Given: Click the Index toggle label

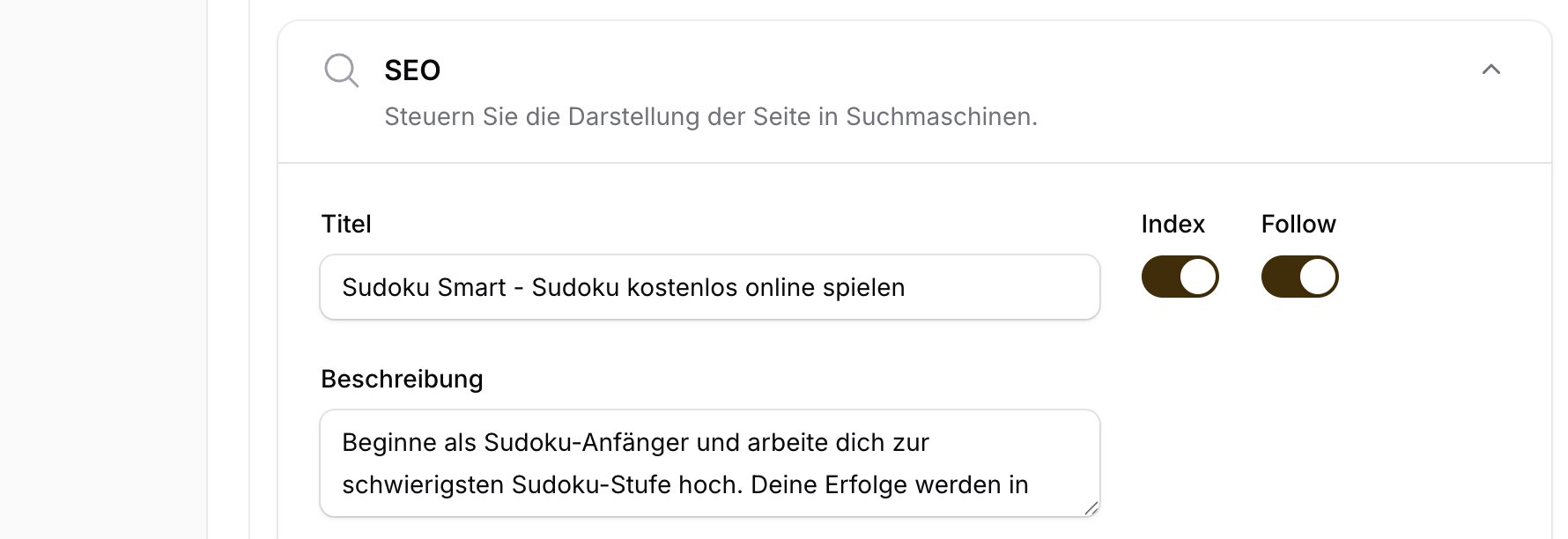Looking at the screenshot, I should click(x=1172, y=224).
